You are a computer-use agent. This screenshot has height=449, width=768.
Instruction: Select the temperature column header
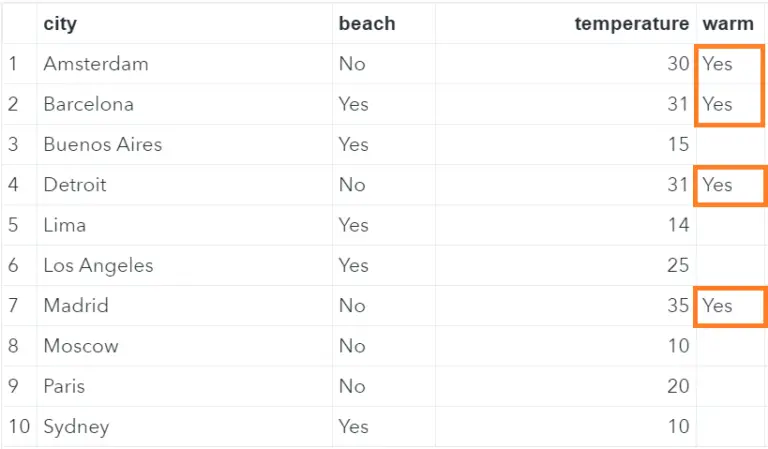631,23
